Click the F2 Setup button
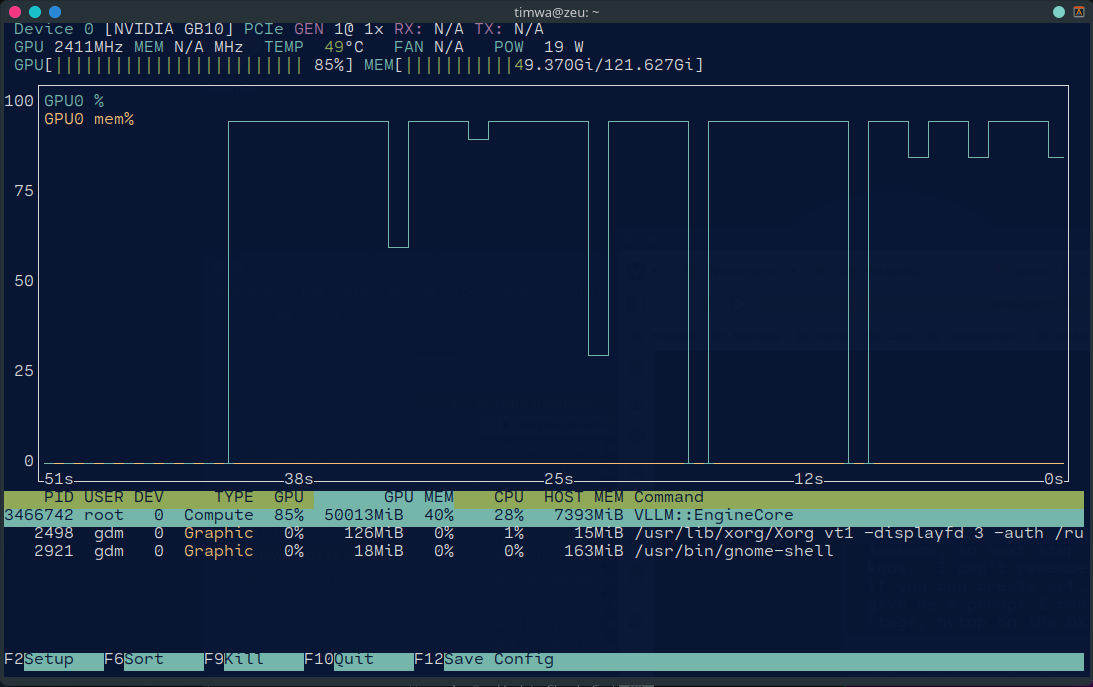 [x=54, y=660]
